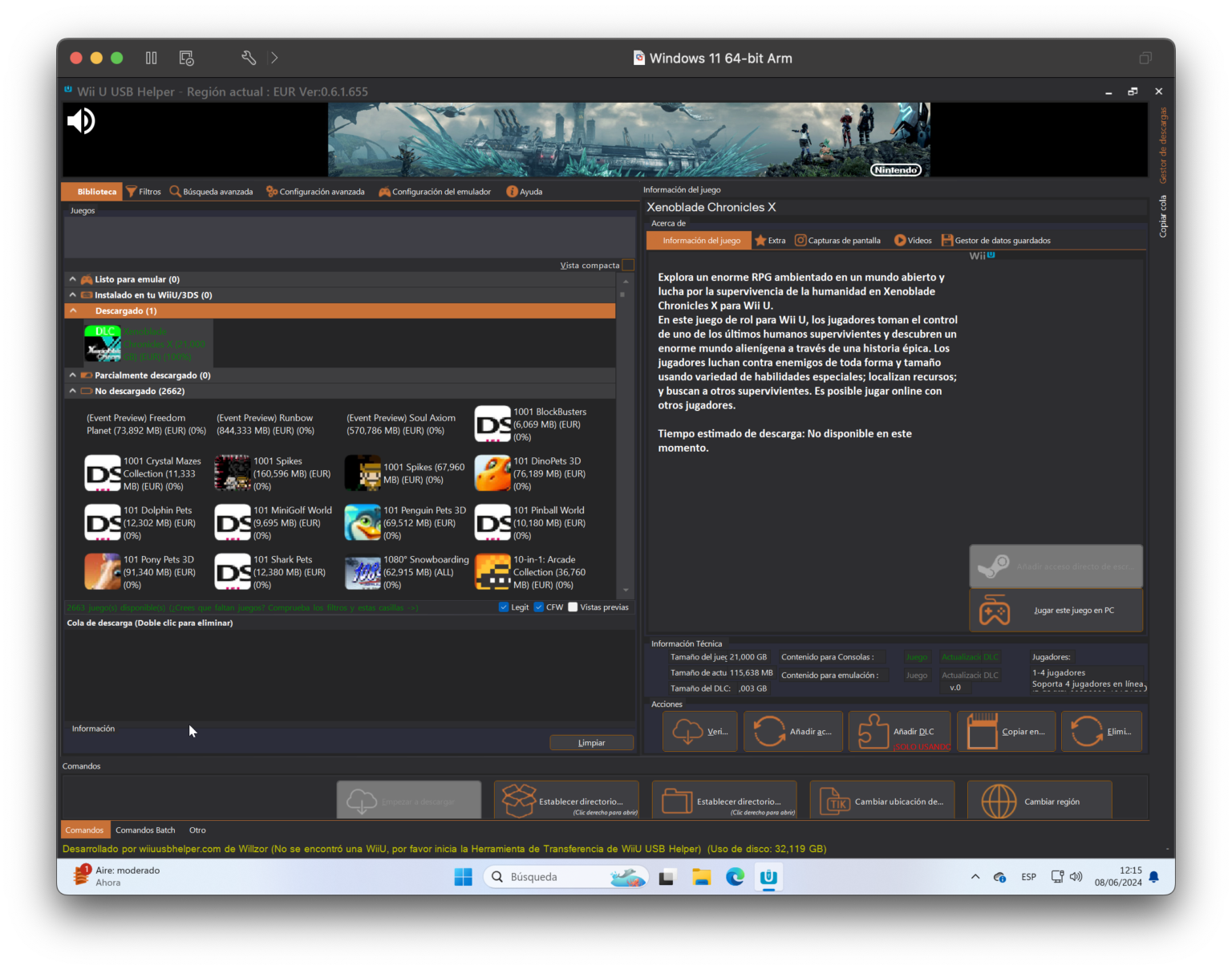
Task: Click Jugar este juego en PC
Action: pos(1056,611)
